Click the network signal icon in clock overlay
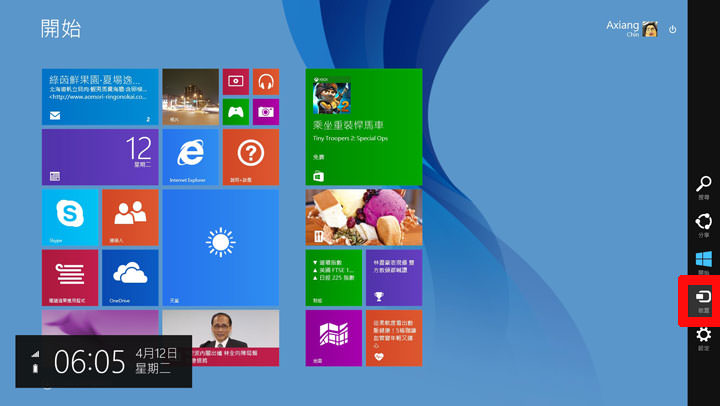This screenshot has height=406, width=720. 35,354
